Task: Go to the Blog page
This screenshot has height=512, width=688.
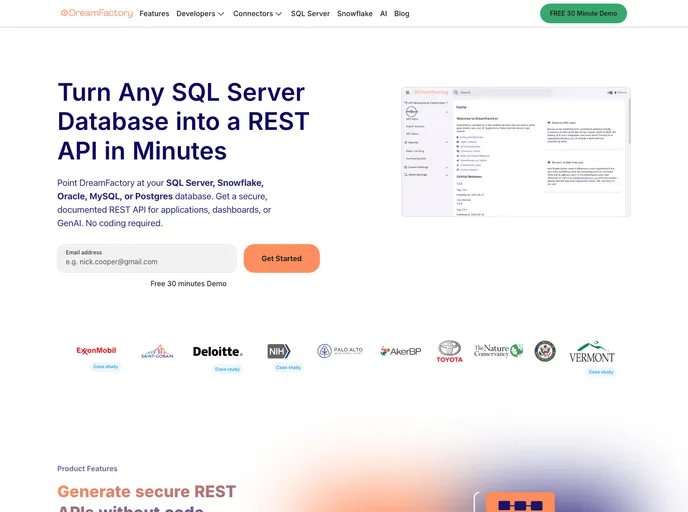Action: (401, 14)
